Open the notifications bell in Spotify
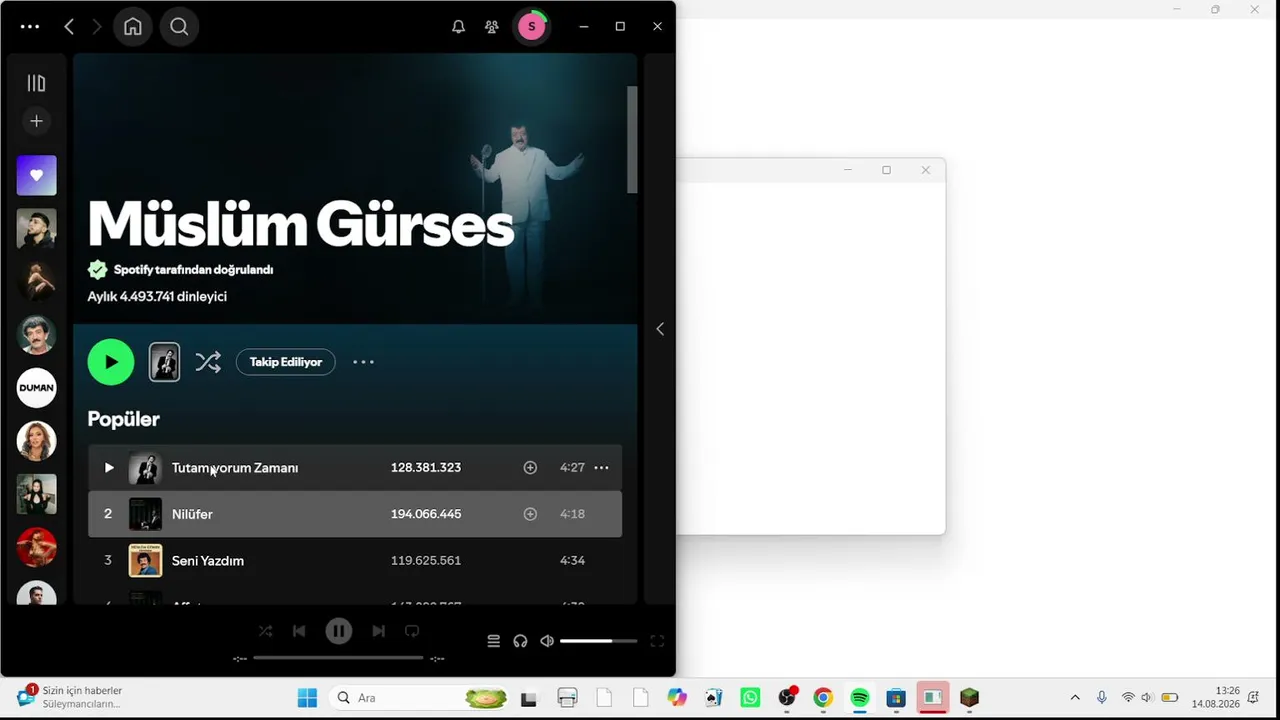1280x720 pixels. [x=458, y=27]
